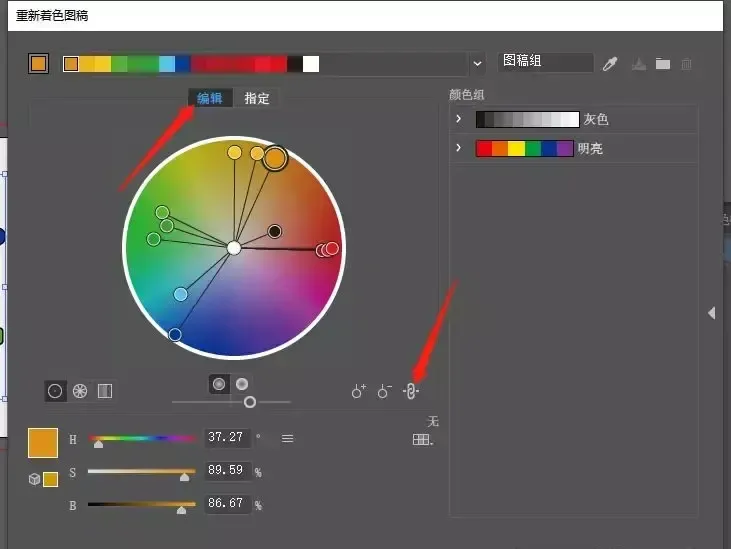Click the new color group folder icon
The width and height of the screenshot is (731, 549).
pyautogui.click(x=662, y=64)
